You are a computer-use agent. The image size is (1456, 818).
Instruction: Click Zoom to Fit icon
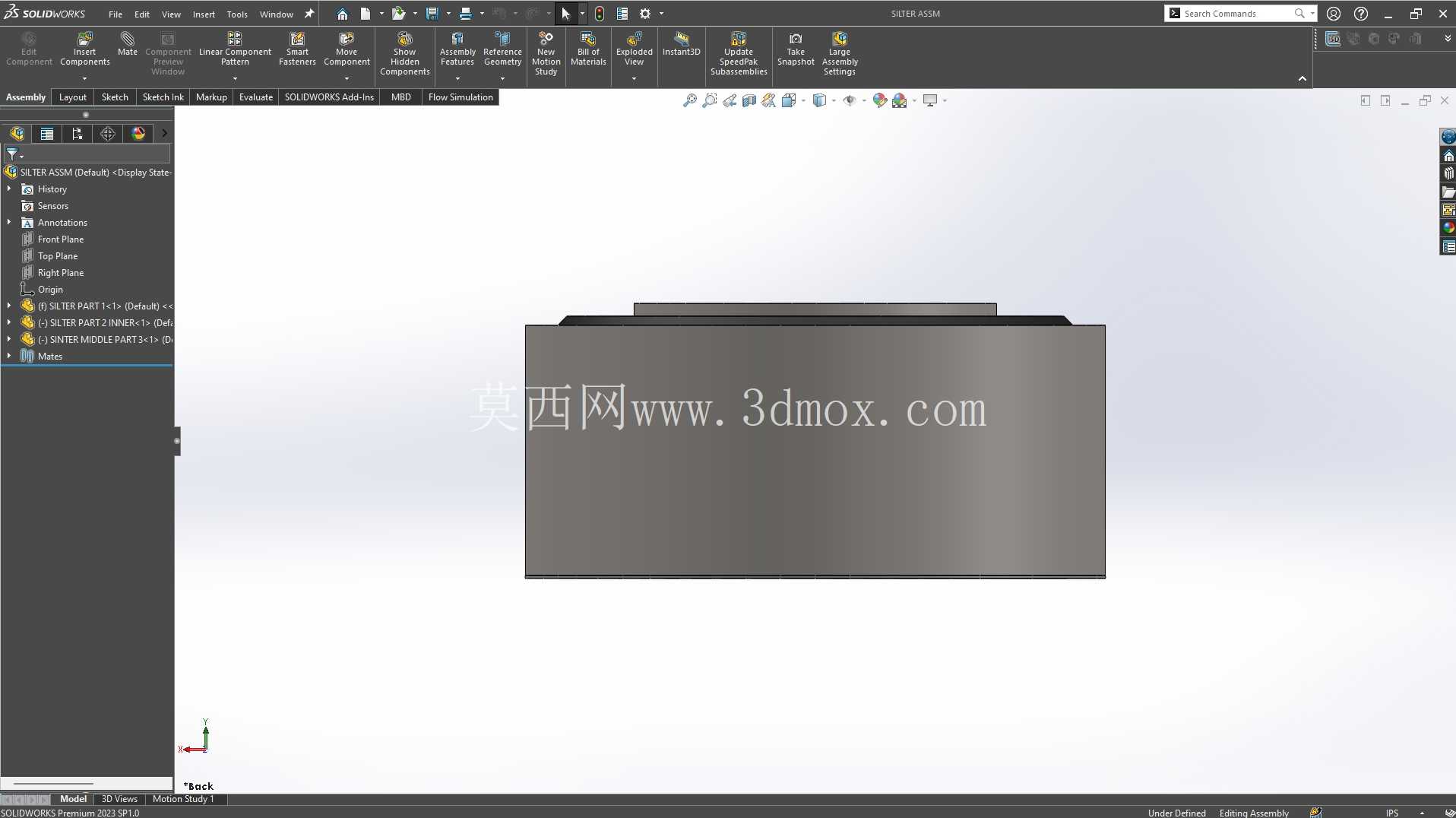pyautogui.click(x=689, y=100)
